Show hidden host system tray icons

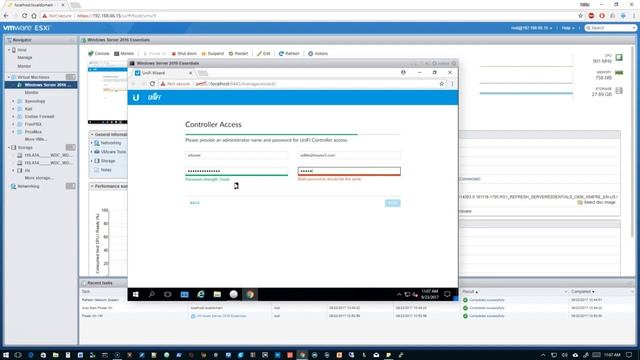pyautogui.click(x=543, y=355)
